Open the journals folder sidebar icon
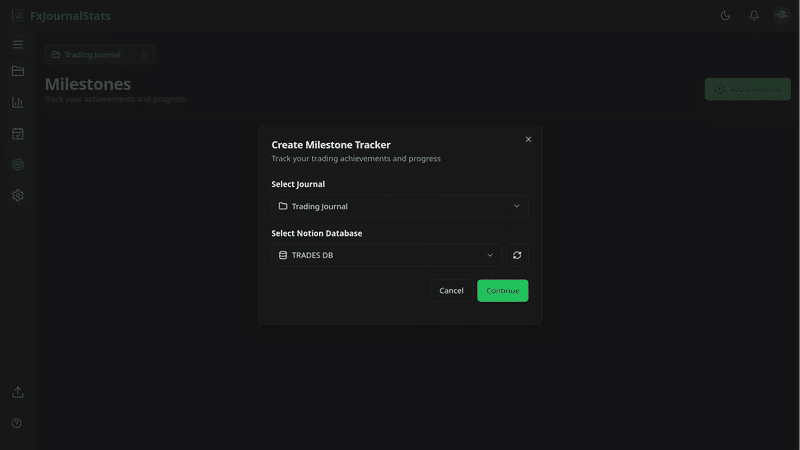 pos(18,71)
